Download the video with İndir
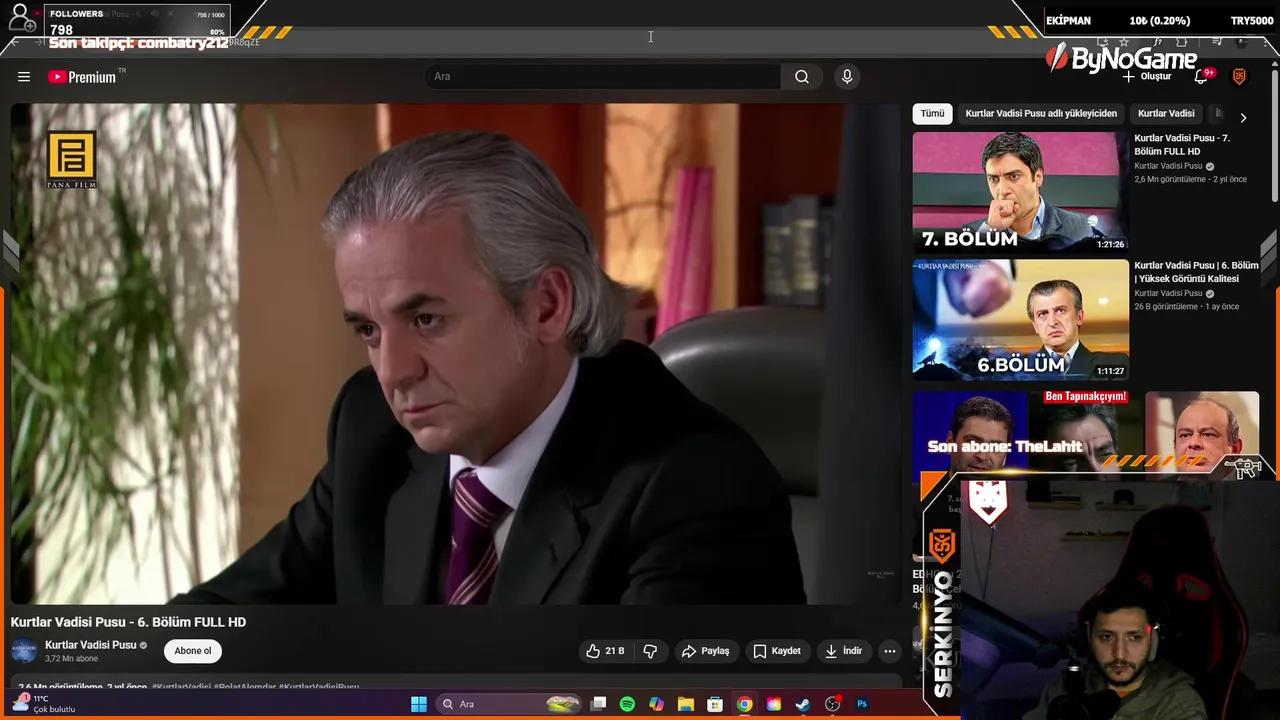The image size is (1280, 720). [x=843, y=651]
